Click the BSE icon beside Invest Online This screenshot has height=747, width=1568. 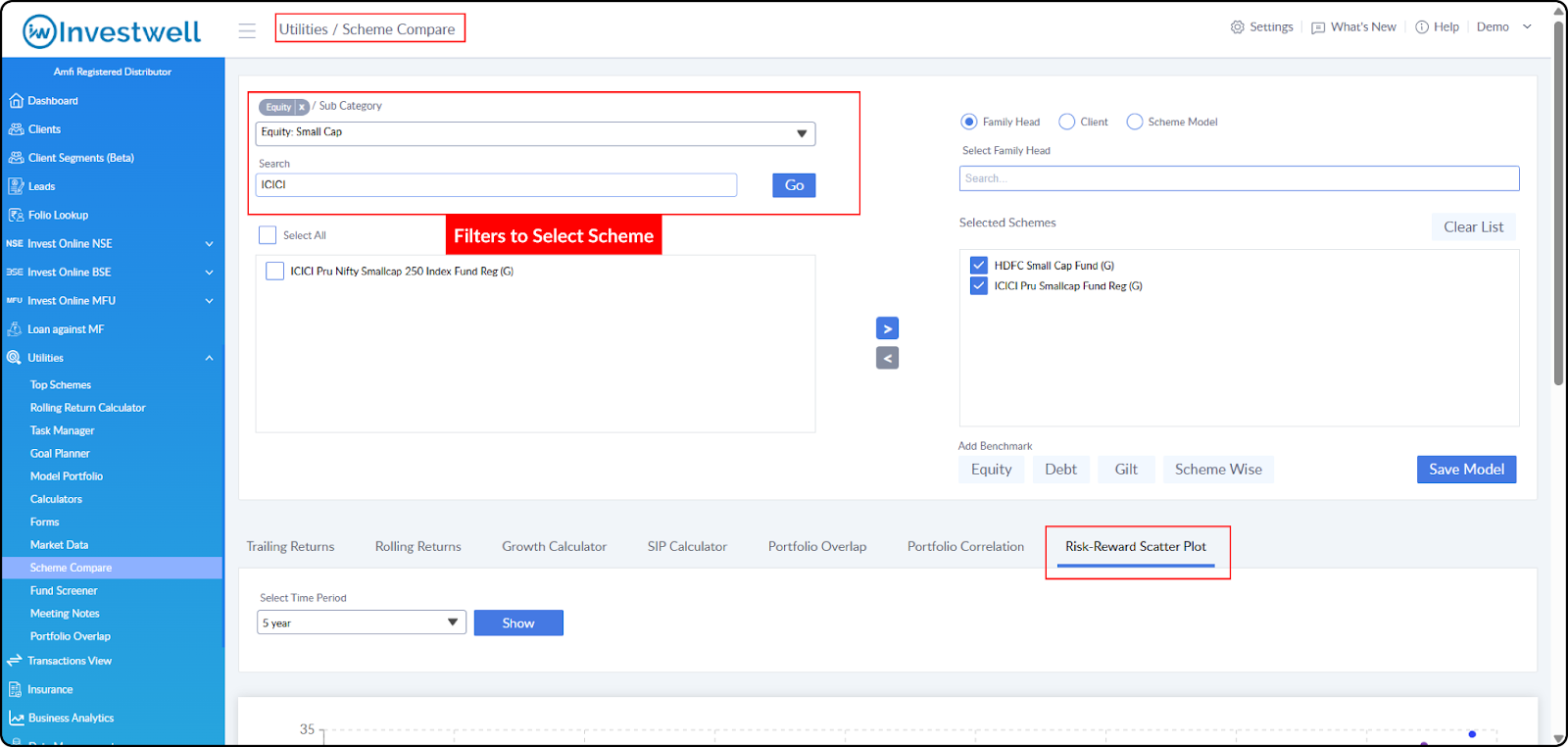[x=15, y=272]
